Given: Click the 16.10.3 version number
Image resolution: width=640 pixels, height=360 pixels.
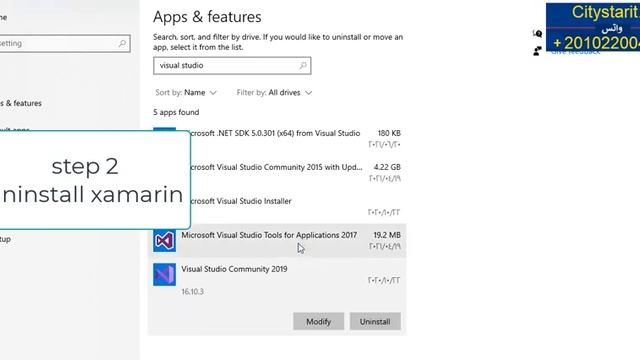Looking at the screenshot, I should pos(193,291).
